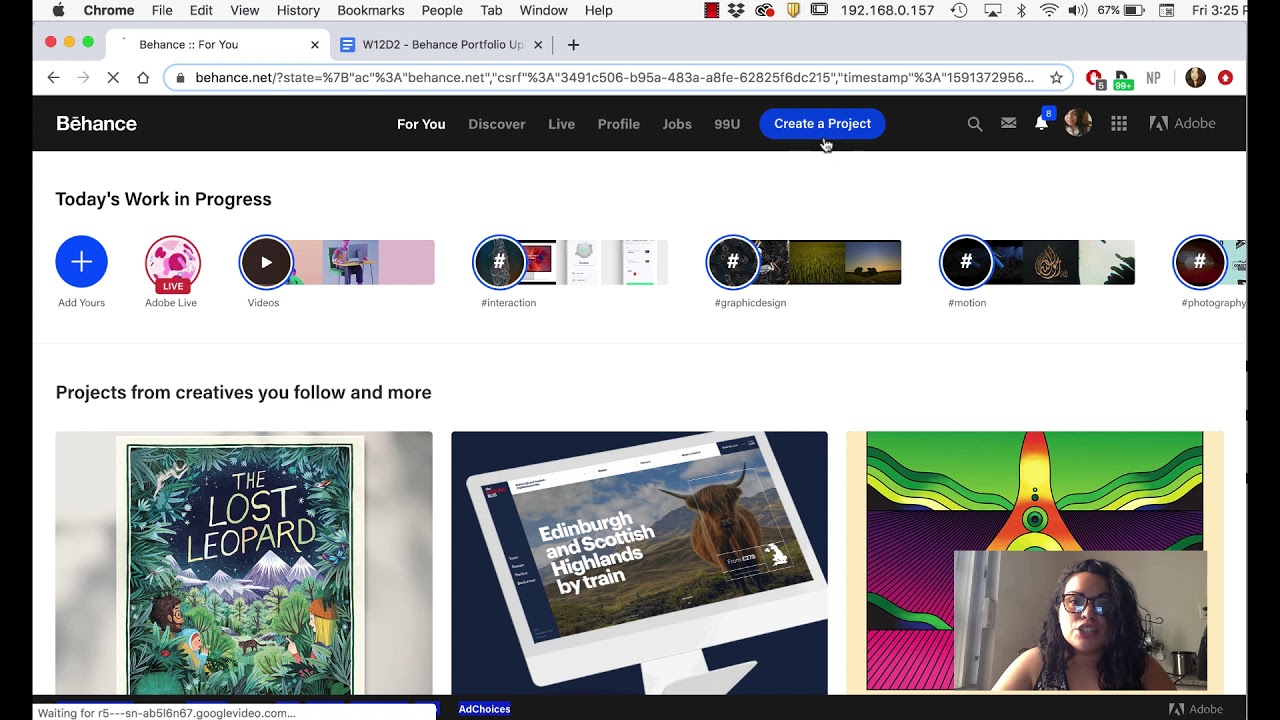Open the Adobe Live story circle

(x=173, y=264)
